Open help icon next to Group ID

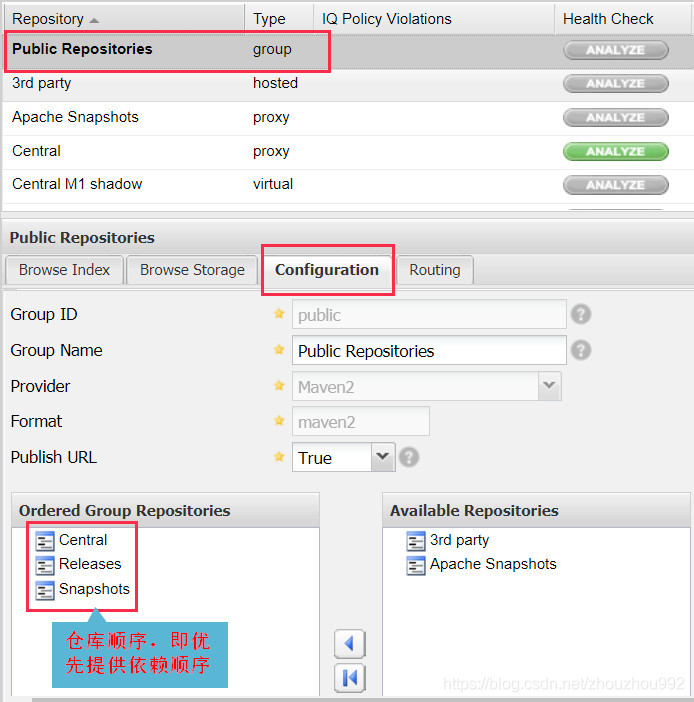pos(581,314)
